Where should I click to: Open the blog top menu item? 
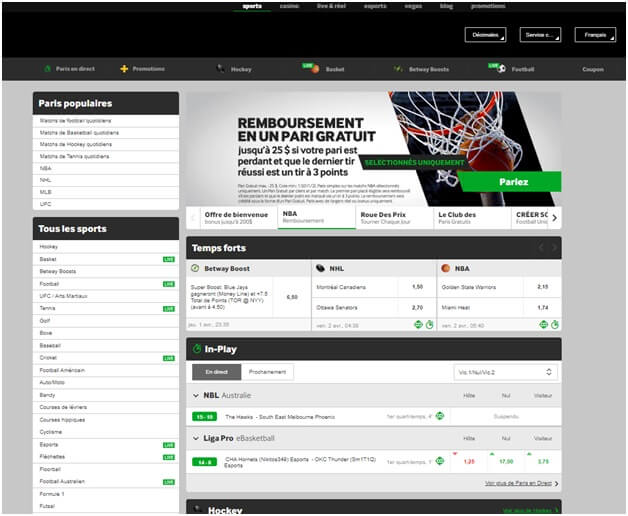(x=446, y=6)
